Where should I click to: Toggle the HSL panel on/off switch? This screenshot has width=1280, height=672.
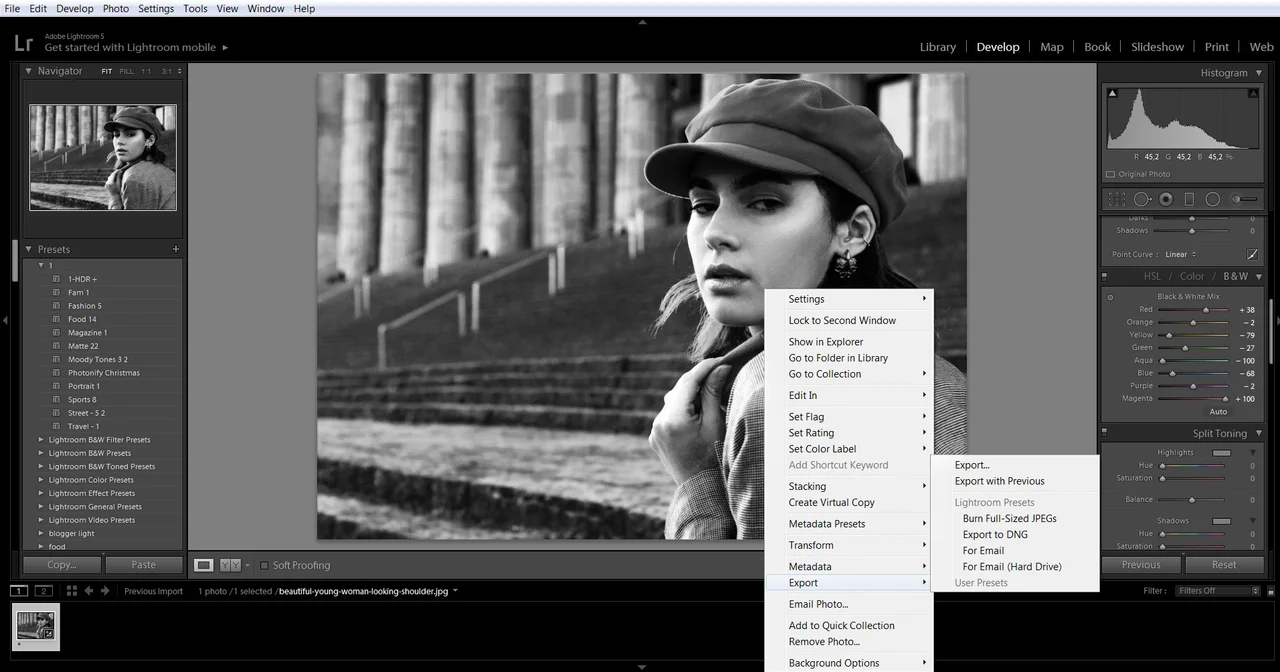click(1105, 276)
